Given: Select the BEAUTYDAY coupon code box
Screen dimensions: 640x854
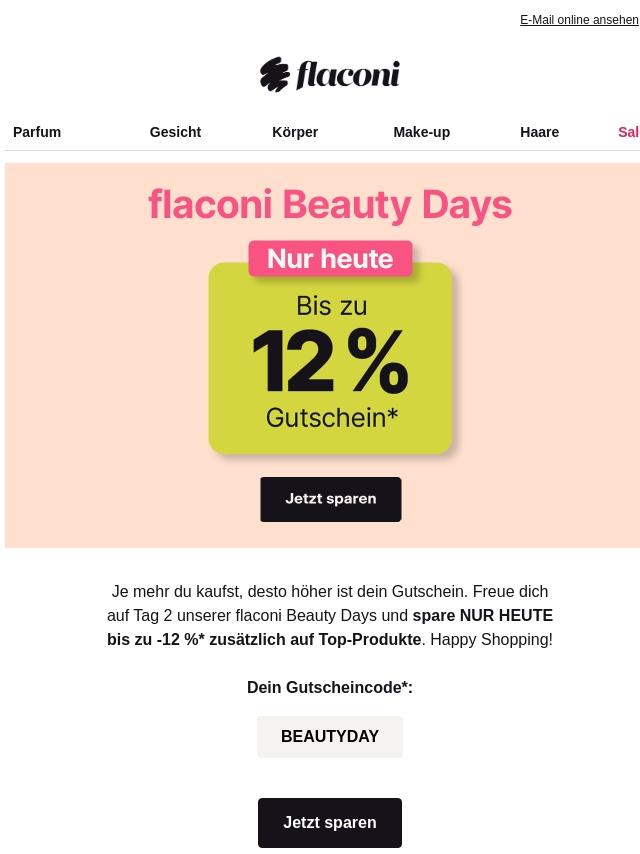Looking at the screenshot, I should pos(330,736).
